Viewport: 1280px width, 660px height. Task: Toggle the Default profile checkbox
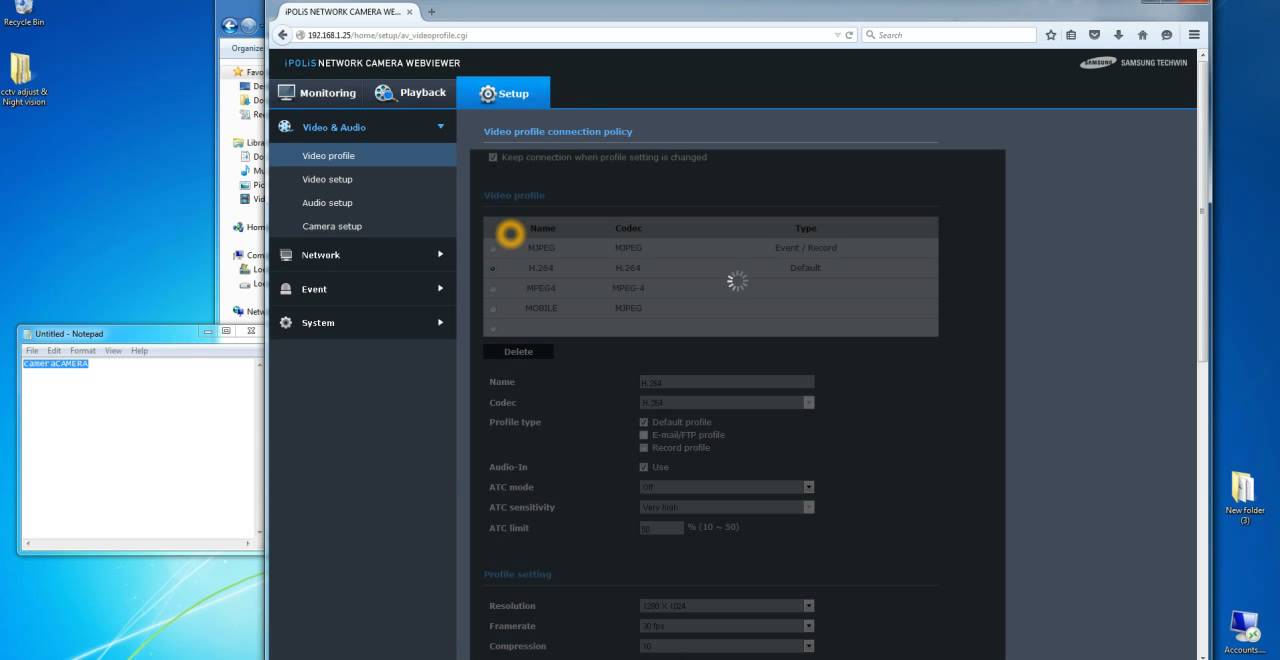click(x=644, y=422)
